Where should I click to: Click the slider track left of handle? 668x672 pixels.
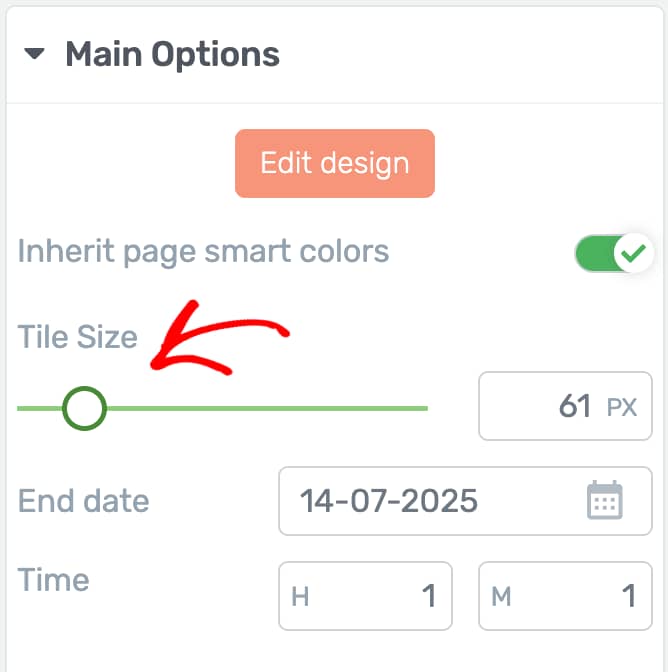(x=39, y=408)
